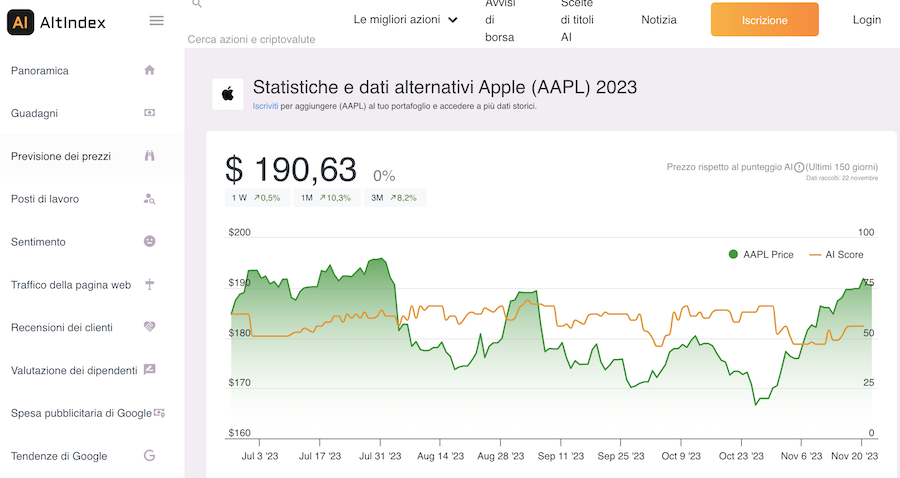Focus the Cerca azioni e criptovalute search field
Screen dimensions: 900x478
tap(251, 39)
